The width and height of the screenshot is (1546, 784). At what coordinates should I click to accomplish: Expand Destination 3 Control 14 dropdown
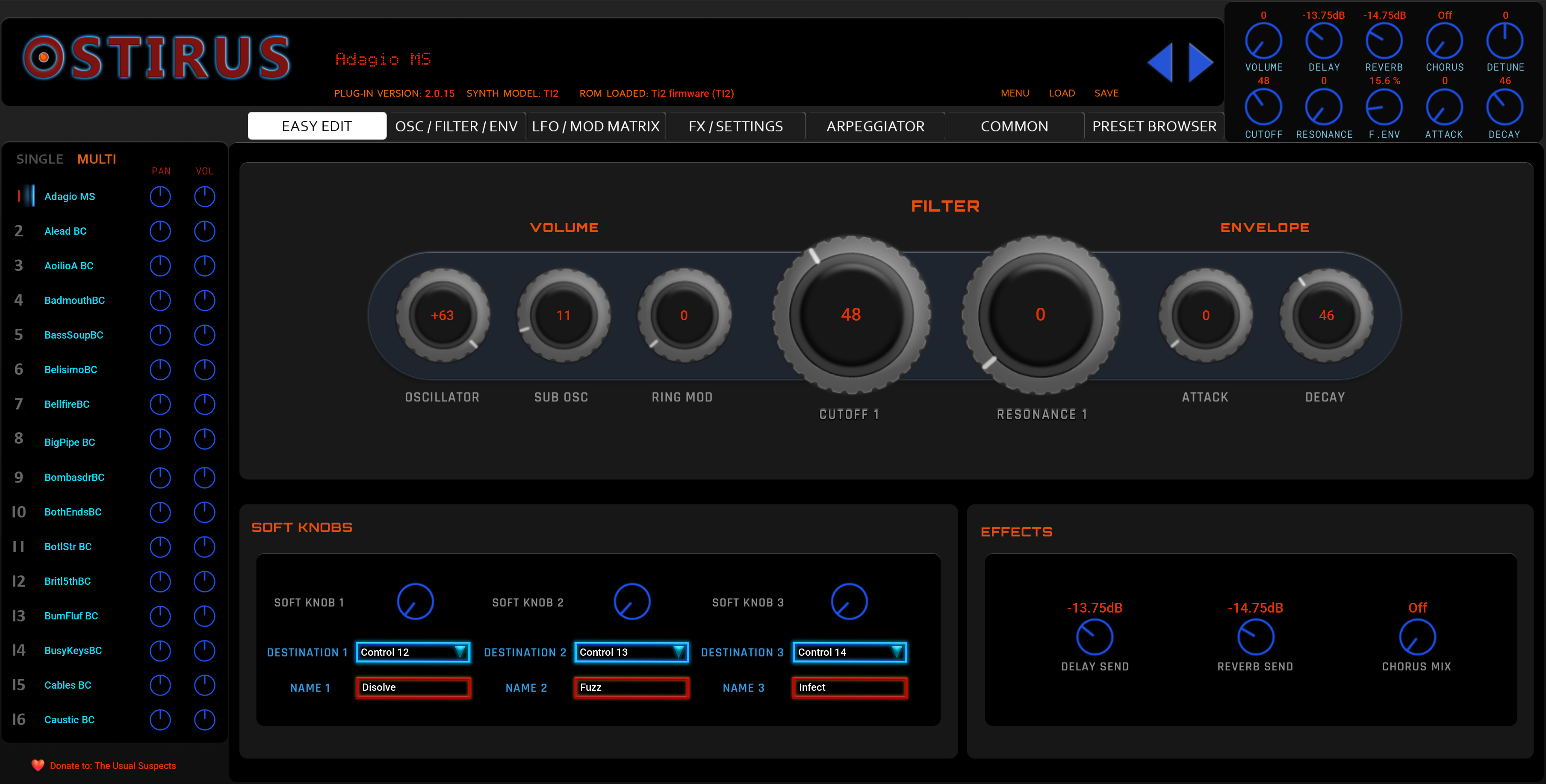pos(849,652)
